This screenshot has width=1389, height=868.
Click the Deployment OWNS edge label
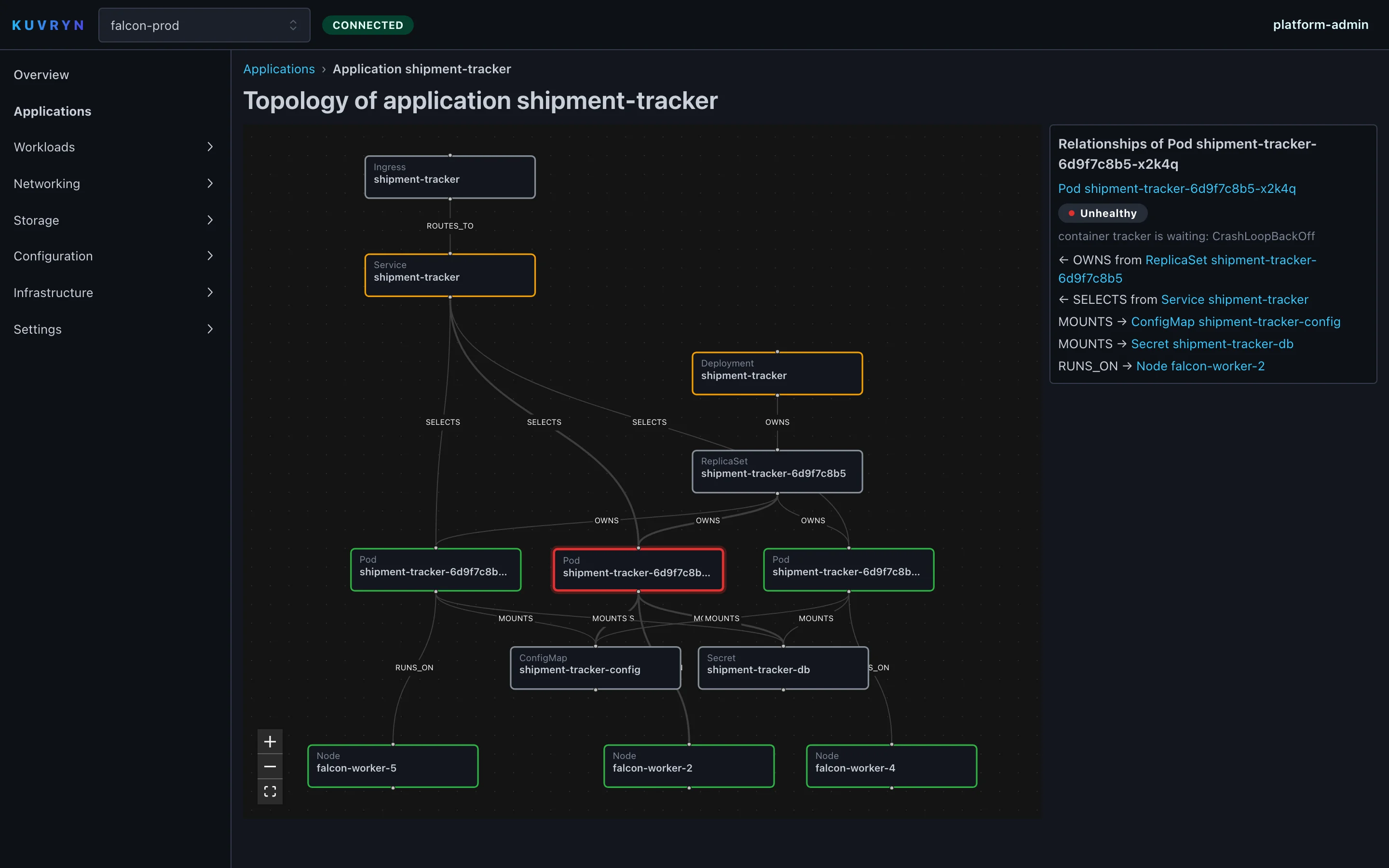(777, 422)
